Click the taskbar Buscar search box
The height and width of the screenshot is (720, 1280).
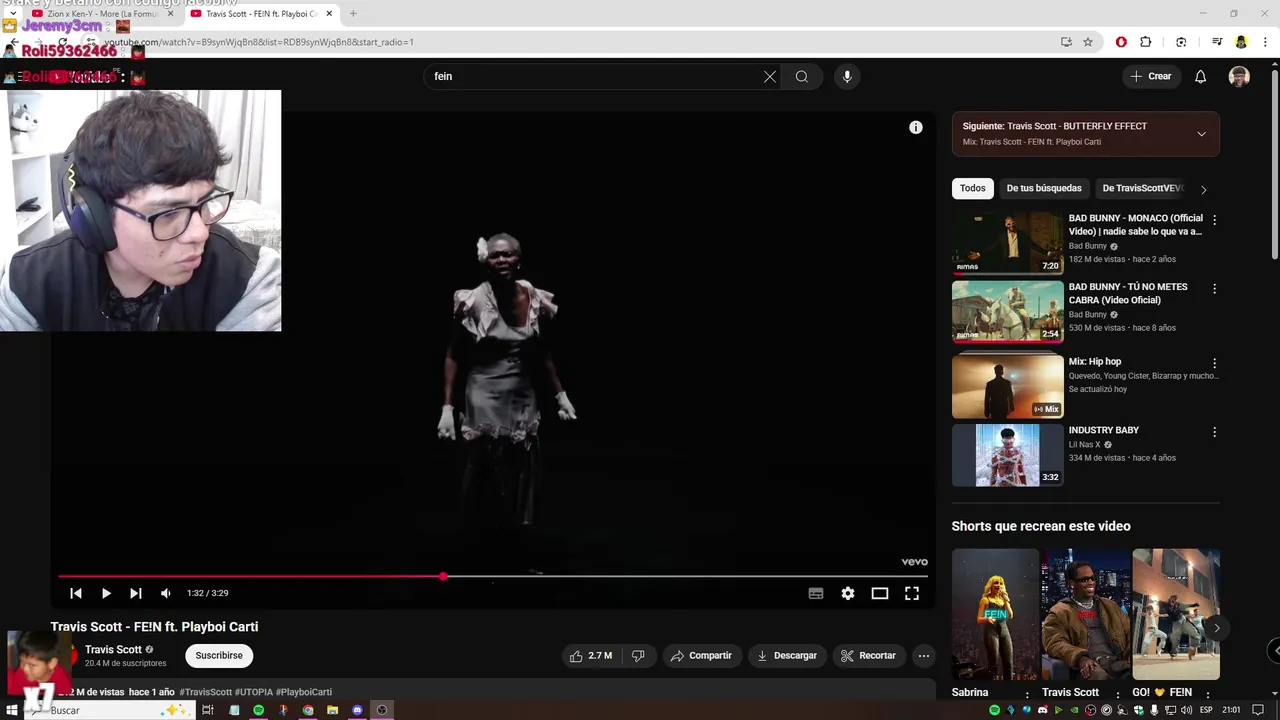(110, 710)
